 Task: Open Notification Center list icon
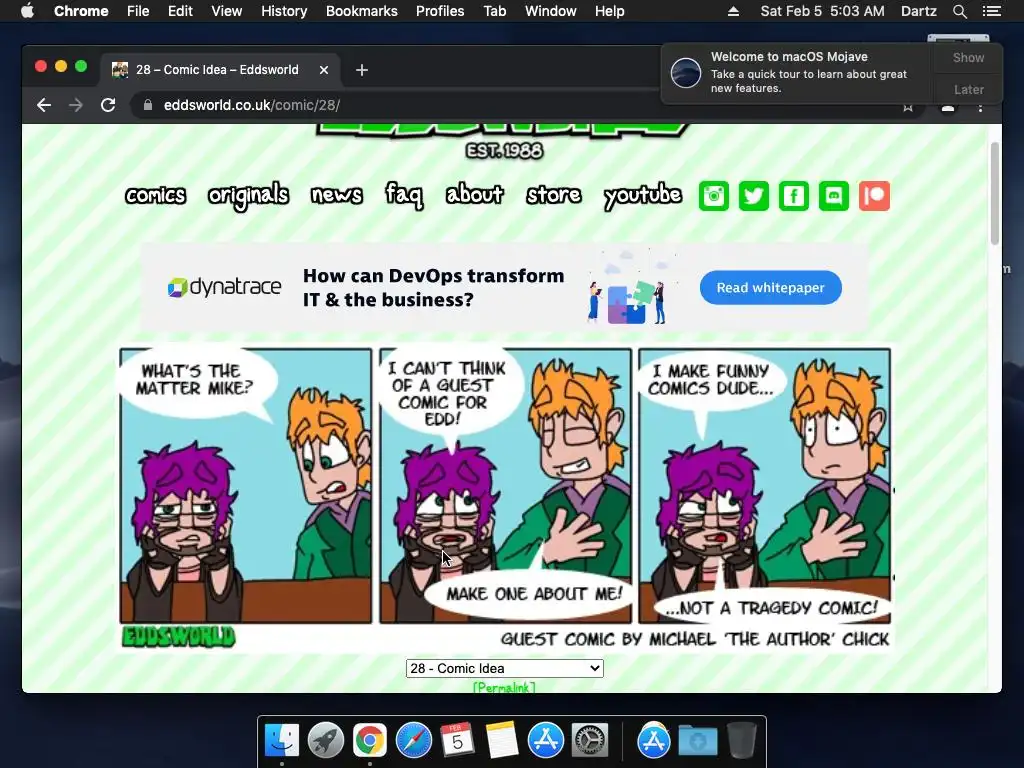pyautogui.click(x=992, y=11)
